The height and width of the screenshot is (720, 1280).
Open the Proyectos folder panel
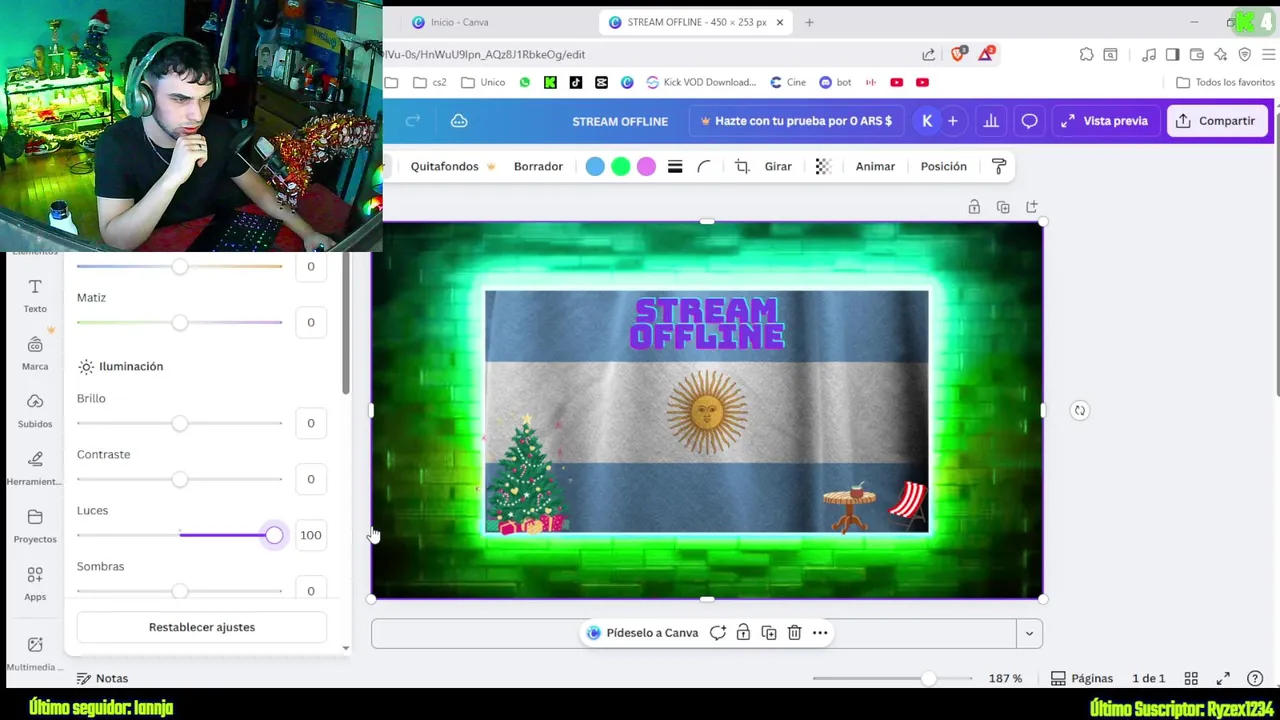click(35, 525)
